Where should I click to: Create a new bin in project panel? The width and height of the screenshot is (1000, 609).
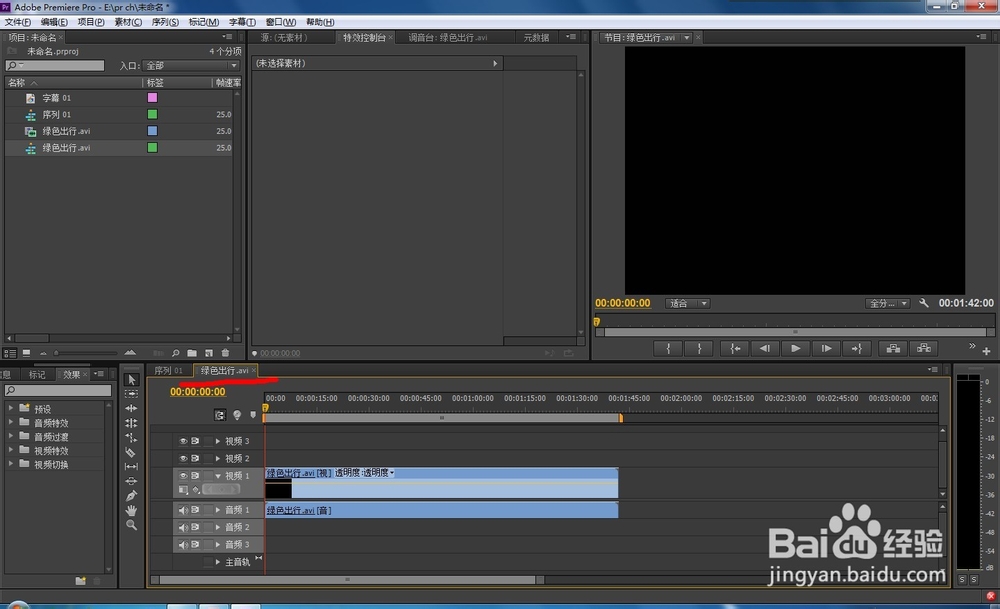click(x=192, y=353)
